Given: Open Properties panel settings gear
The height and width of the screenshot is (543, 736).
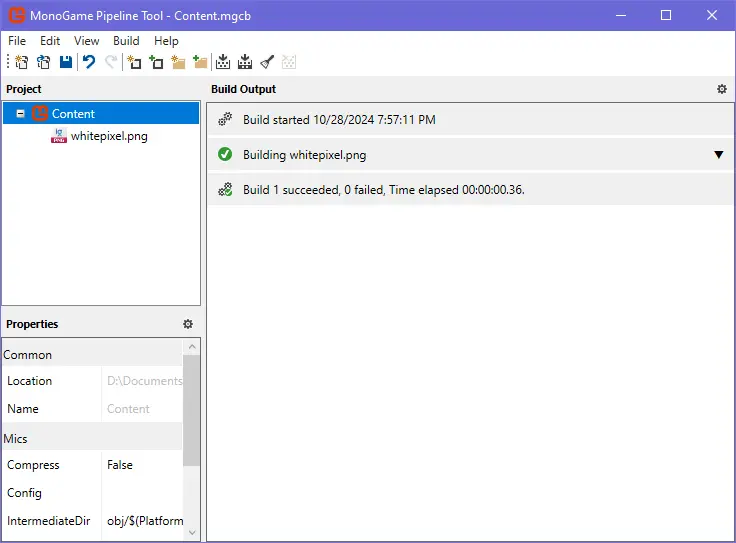Looking at the screenshot, I should (x=188, y=324).
